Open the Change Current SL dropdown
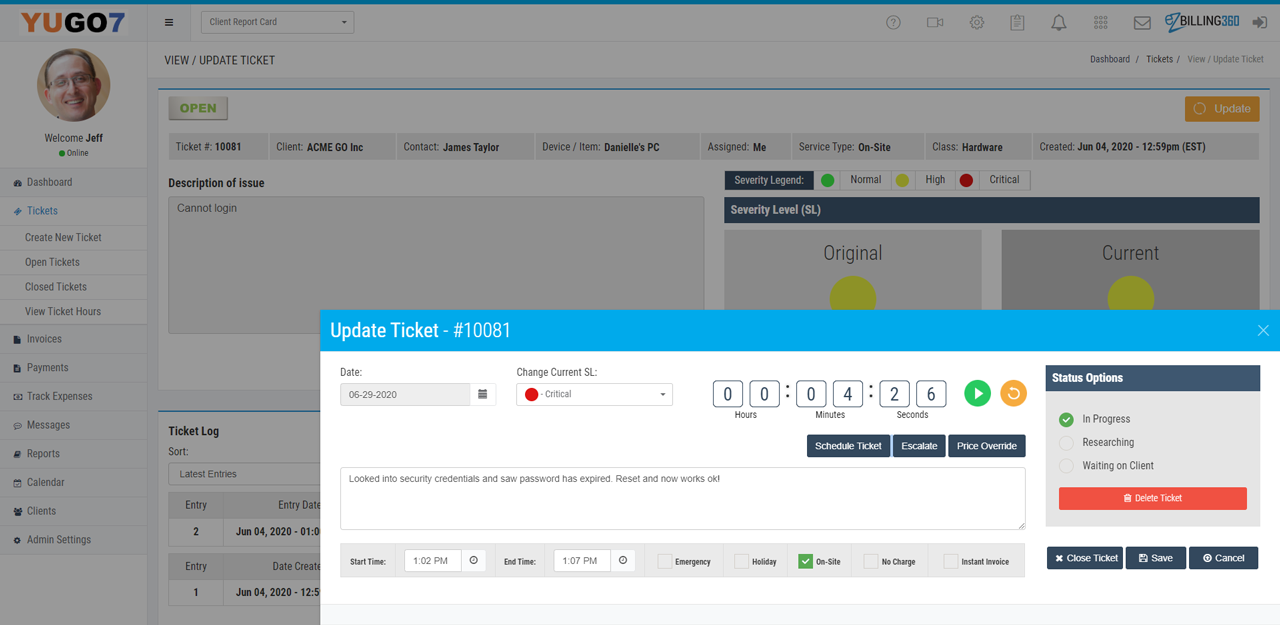This screenshot has width=1280, height=625. [x=594, y=394]
